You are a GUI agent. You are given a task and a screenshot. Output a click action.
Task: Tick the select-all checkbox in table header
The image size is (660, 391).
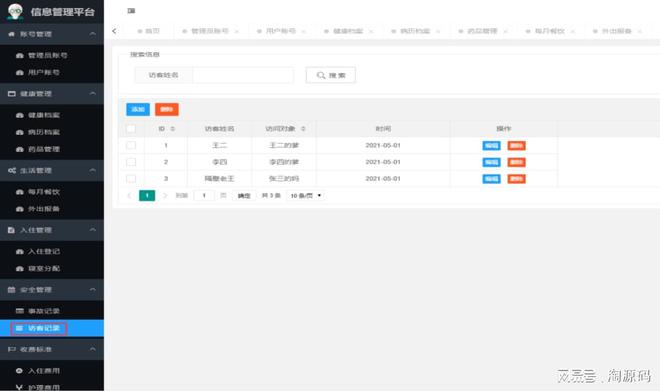pyautogui.click(x=131, y=129)
